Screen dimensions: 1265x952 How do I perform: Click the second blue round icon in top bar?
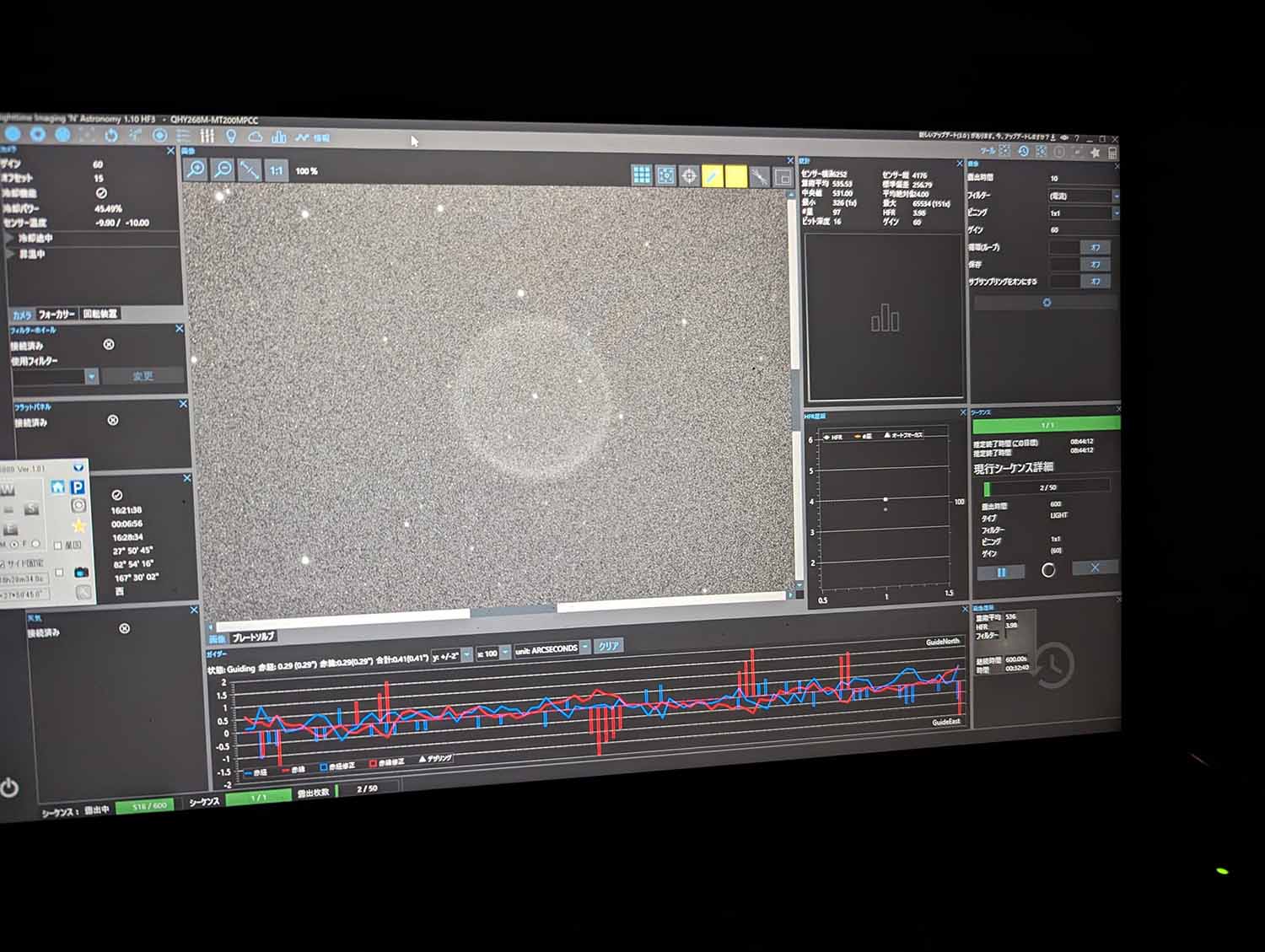click(38, 134)
